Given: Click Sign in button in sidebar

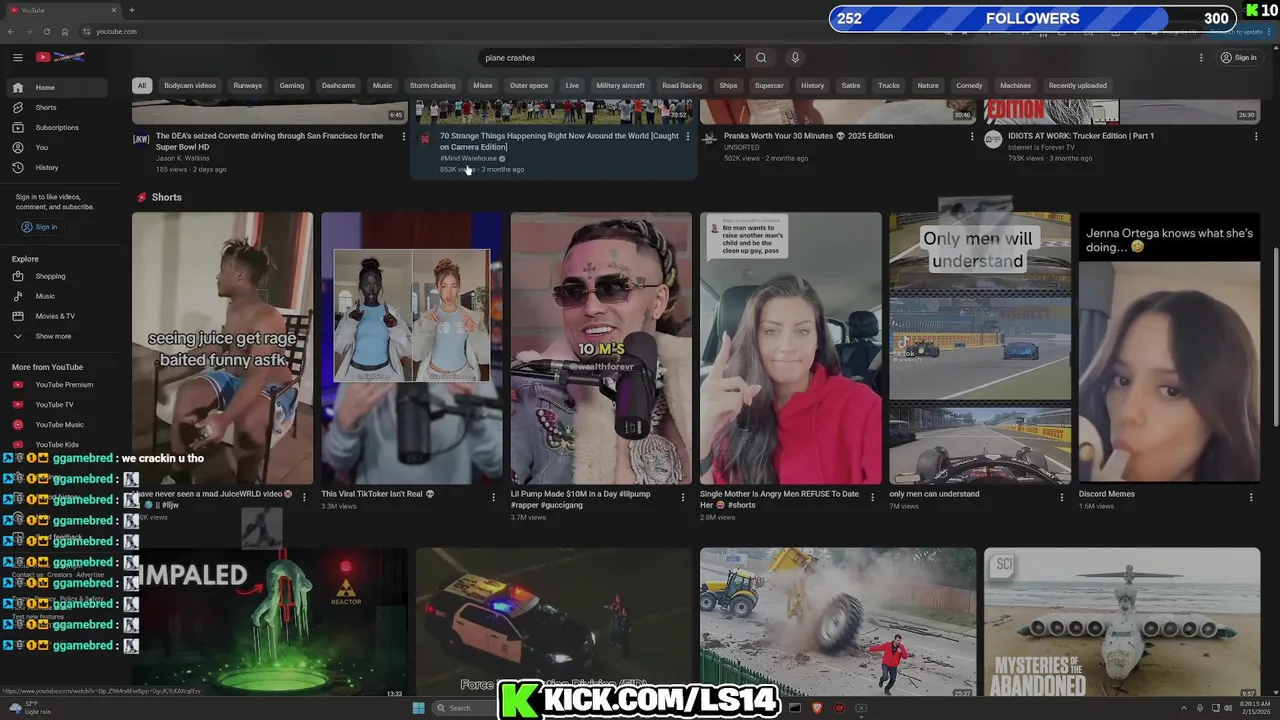Looking at the screenshot, I should [40, 227].
